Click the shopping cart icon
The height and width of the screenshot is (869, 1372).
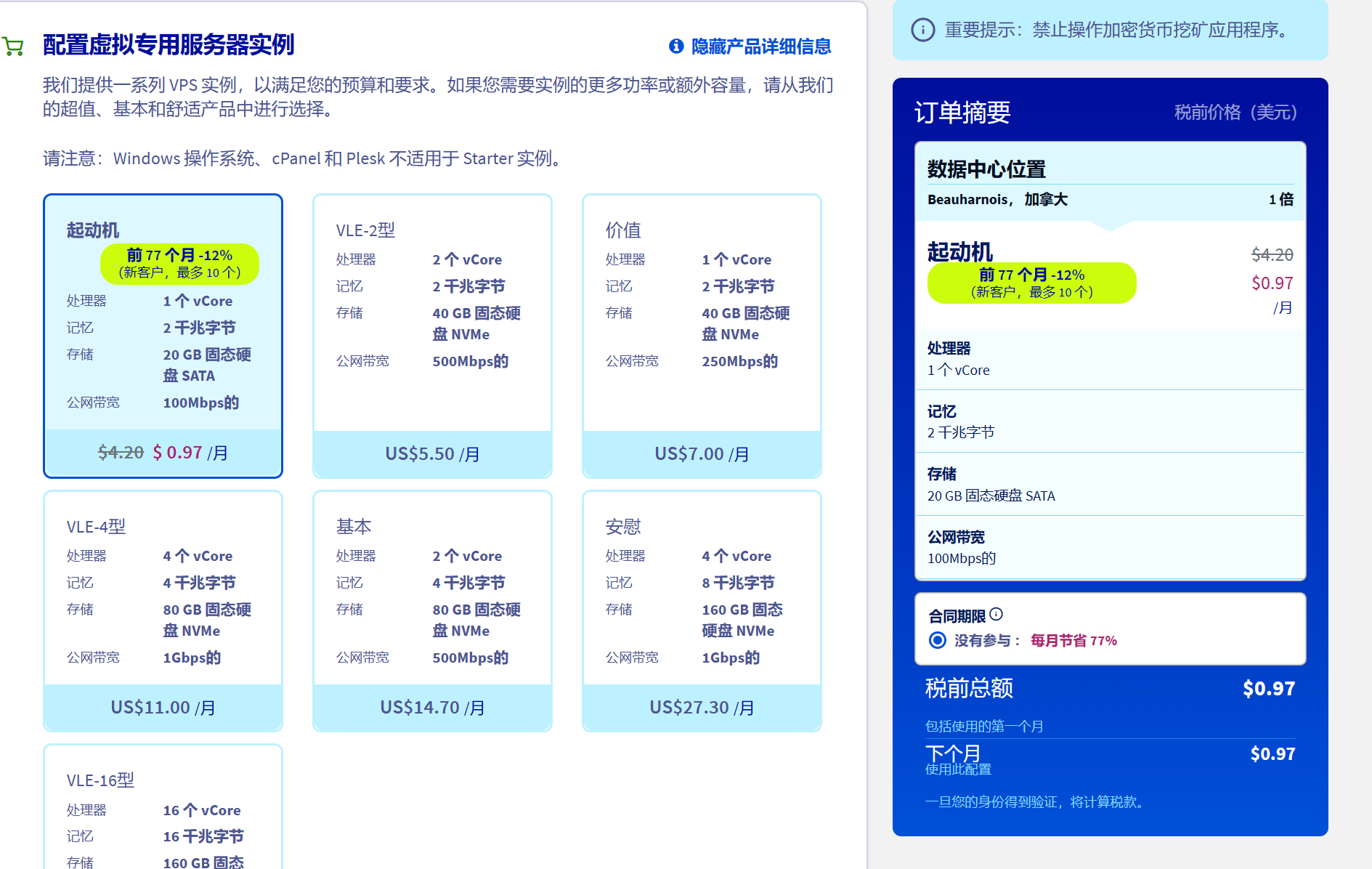click(x=13, y=47)
